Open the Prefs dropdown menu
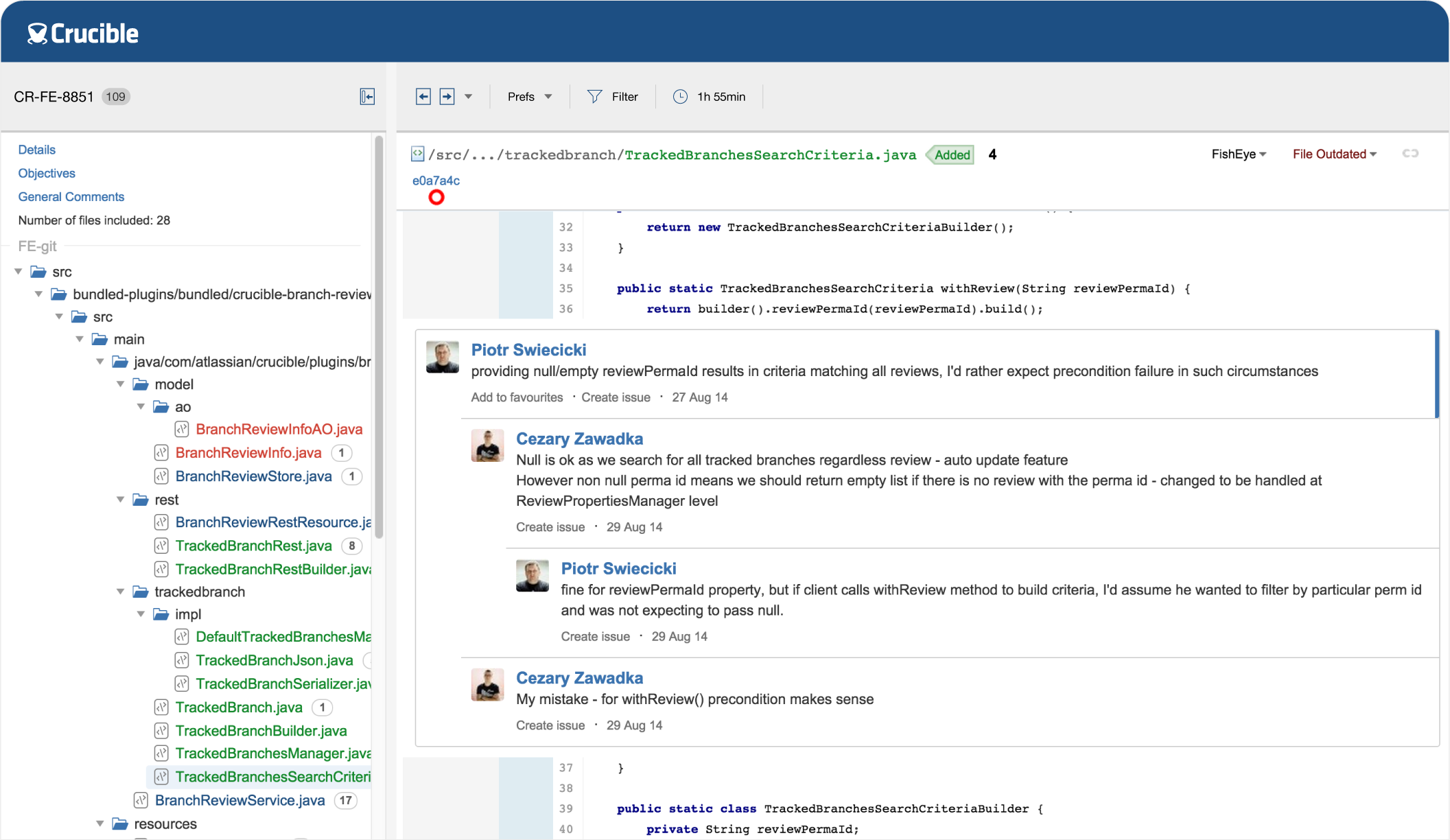 527,96
